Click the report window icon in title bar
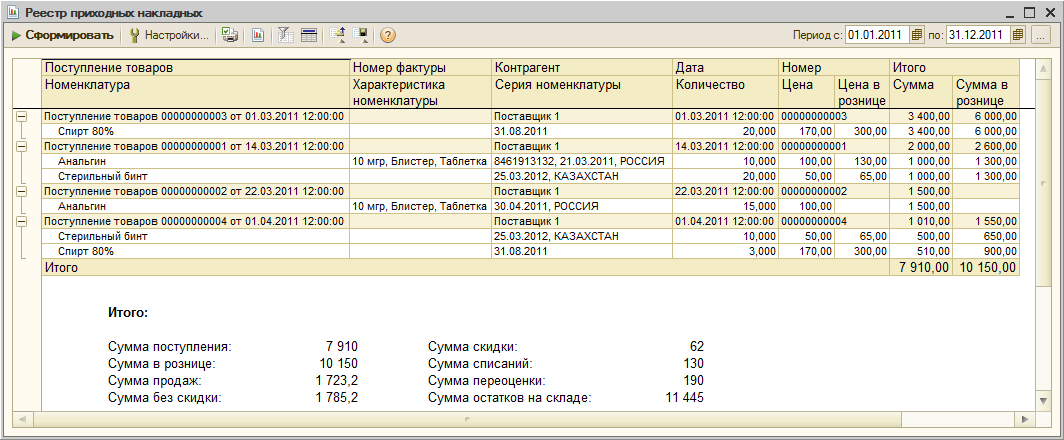The width and height of the screenshot is (1064, 440). pos(12,12)
